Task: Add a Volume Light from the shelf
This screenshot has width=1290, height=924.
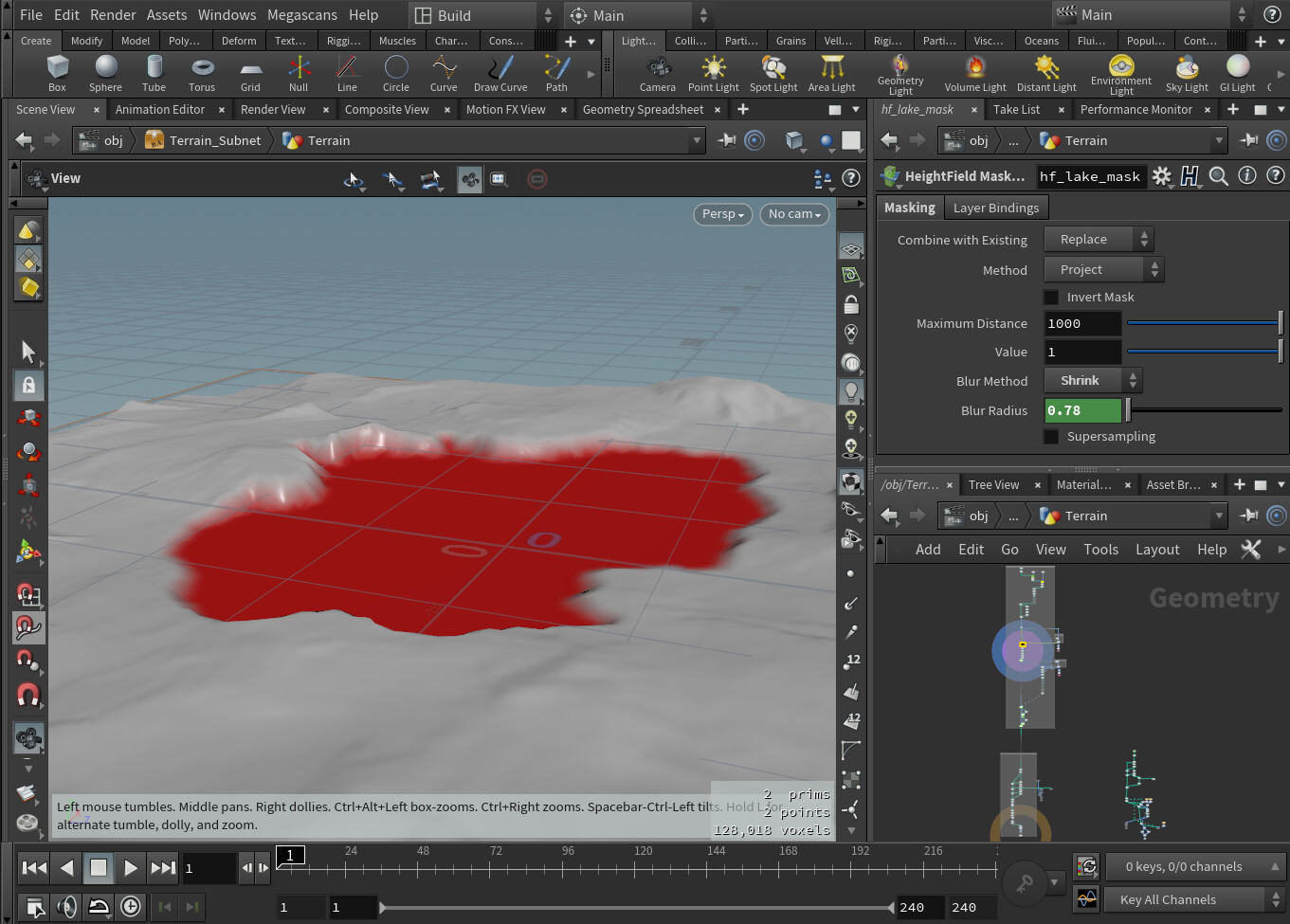Action: click(x=974, y=72)
